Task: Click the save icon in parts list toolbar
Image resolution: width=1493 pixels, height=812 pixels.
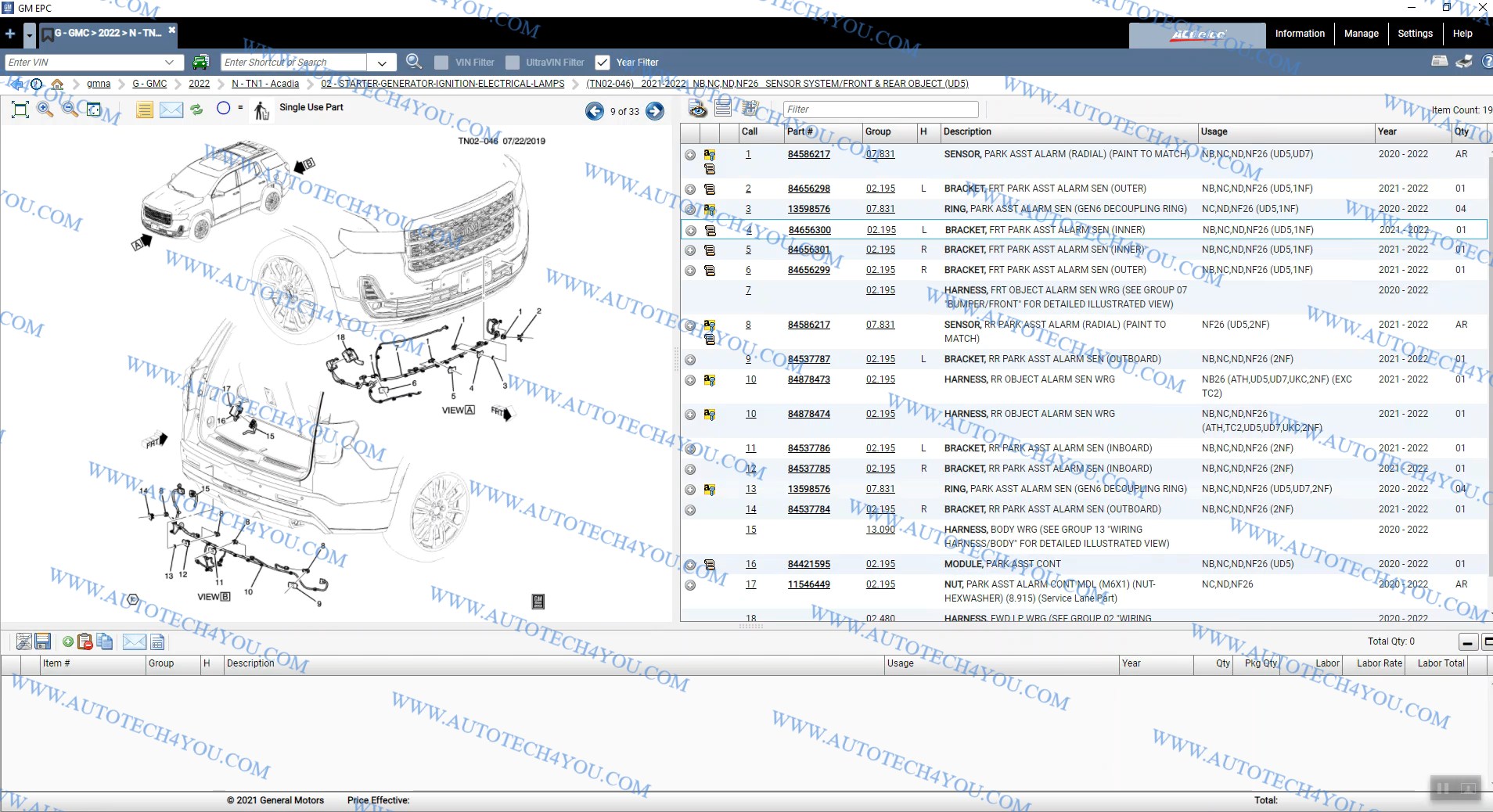Action: (x=43, y=641)
